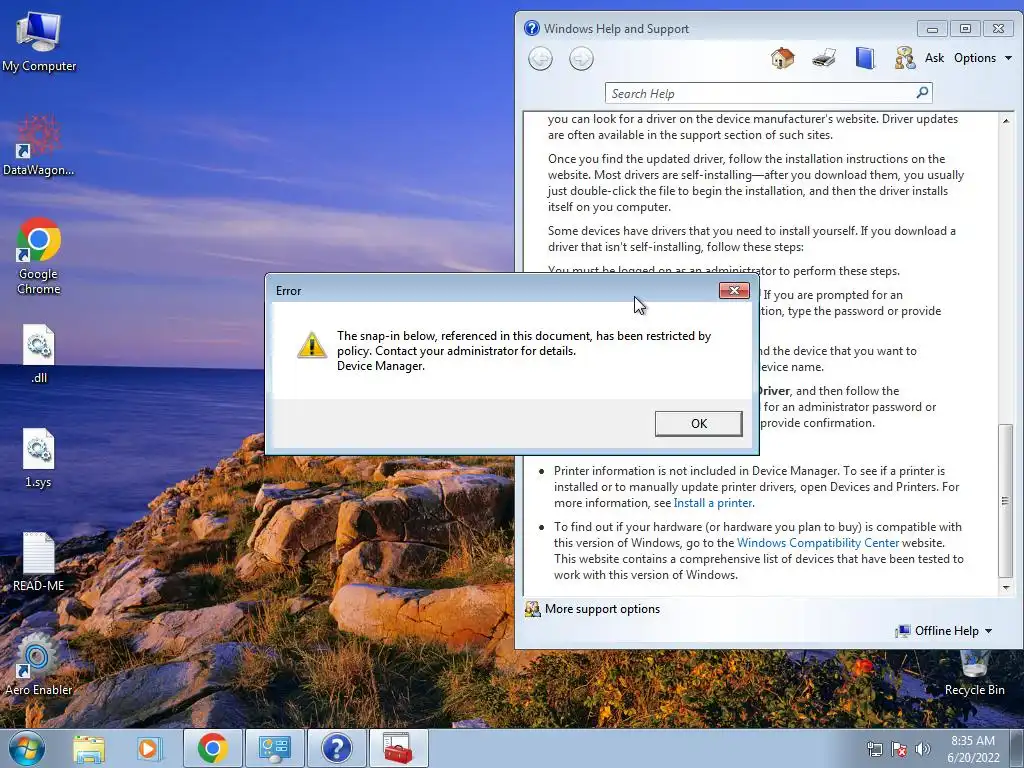Viewport: 1024px width, 768px height.
Task: Select the Aero Enabler desktop shortcut
Action: (x=39, y=665)
